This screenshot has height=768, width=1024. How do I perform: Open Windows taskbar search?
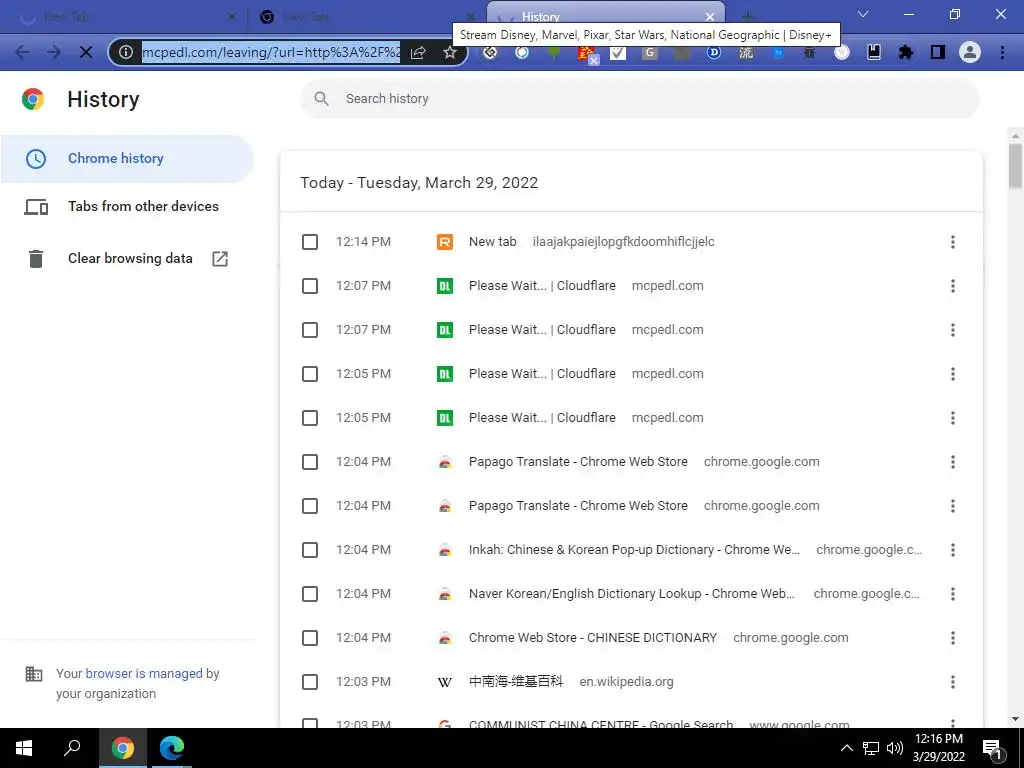tap(72, 748)
